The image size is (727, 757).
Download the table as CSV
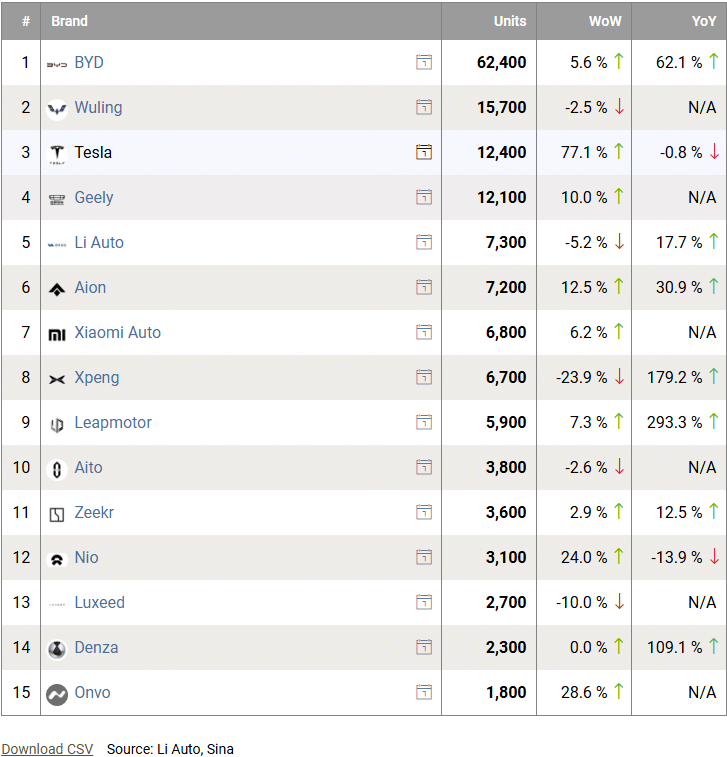pyautogui.click(x=47, y=749)
